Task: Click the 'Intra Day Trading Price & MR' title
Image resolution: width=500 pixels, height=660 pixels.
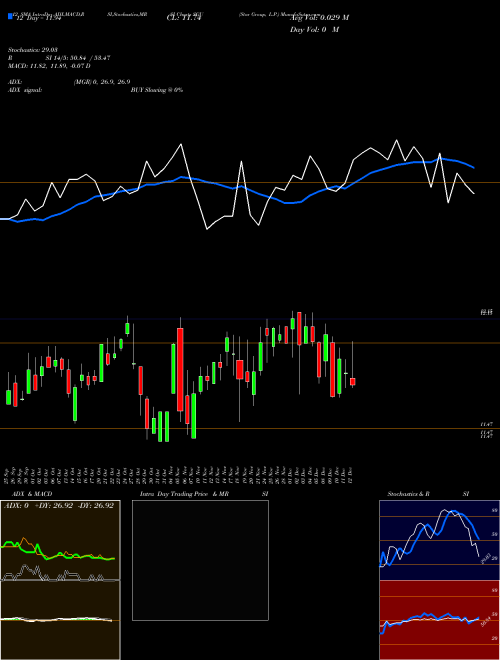Action: pos(185,494)
